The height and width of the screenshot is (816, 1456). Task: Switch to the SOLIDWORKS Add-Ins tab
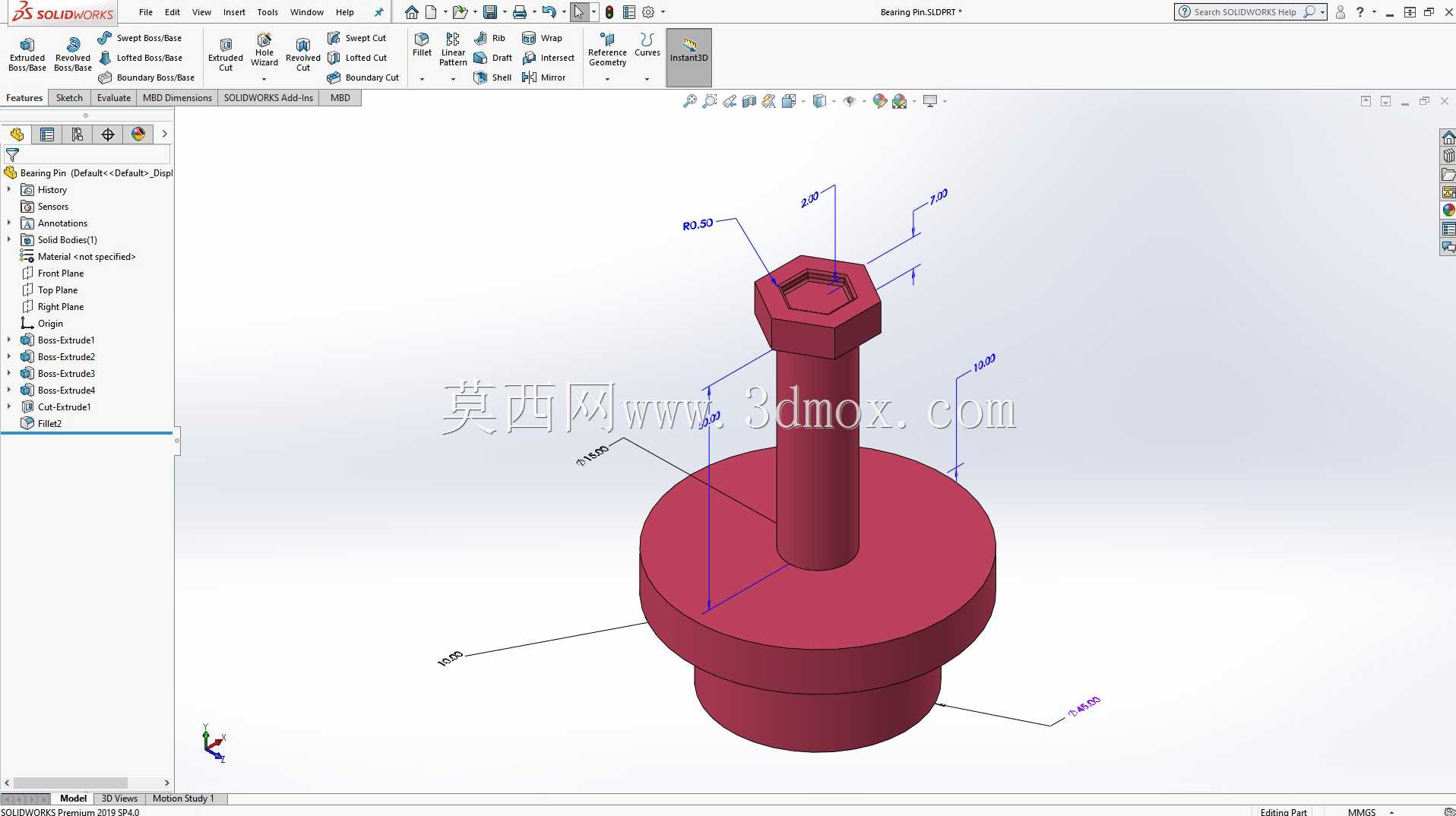click(268, 98)
